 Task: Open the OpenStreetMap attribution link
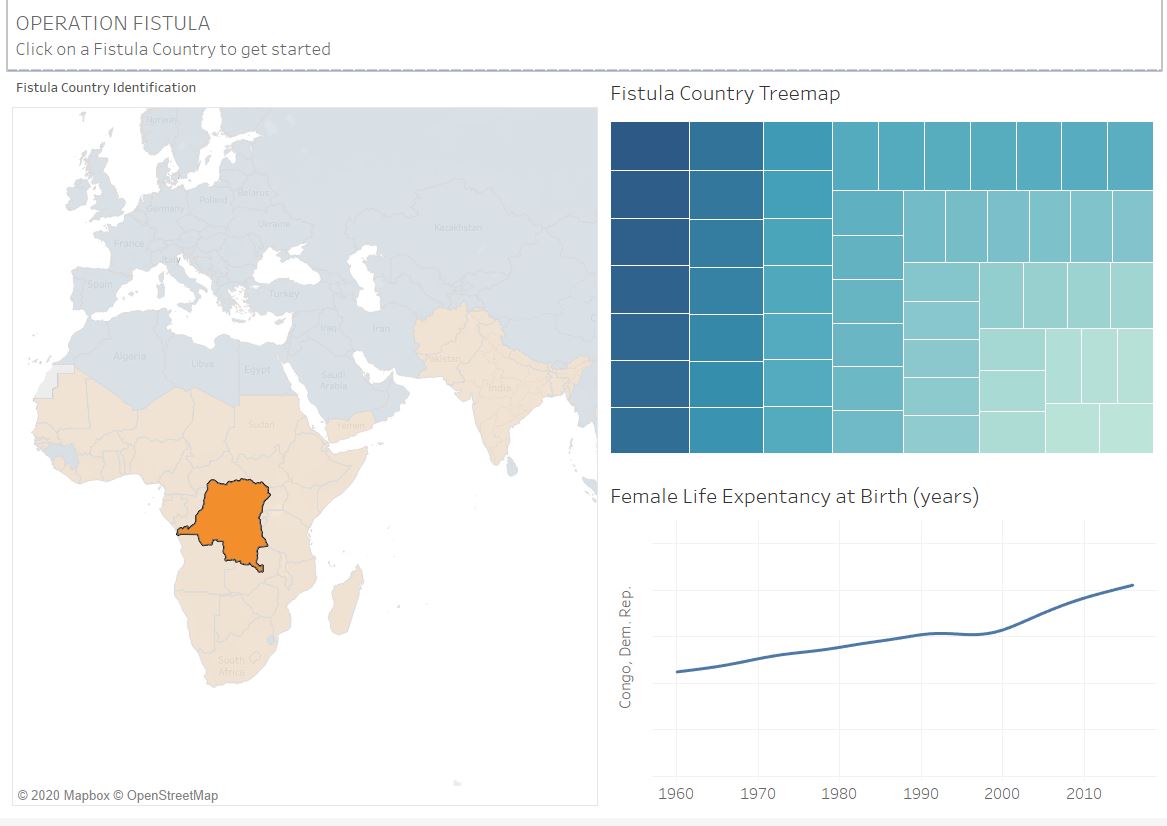[165, 795]
